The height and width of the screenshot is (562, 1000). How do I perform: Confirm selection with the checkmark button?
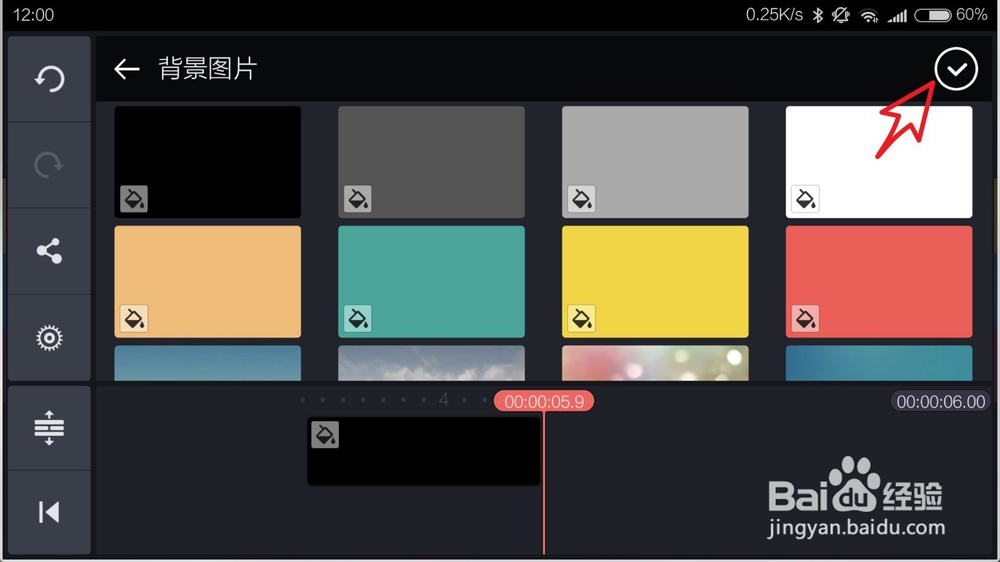pos(956,69)
